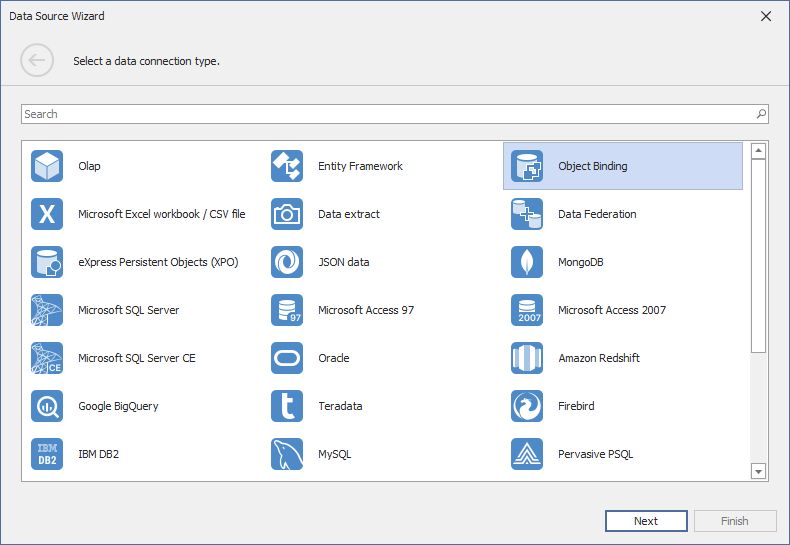Pick the MongoDB leaf icon
The width and height of the screenshot is (790, 545).
(527, 262)
